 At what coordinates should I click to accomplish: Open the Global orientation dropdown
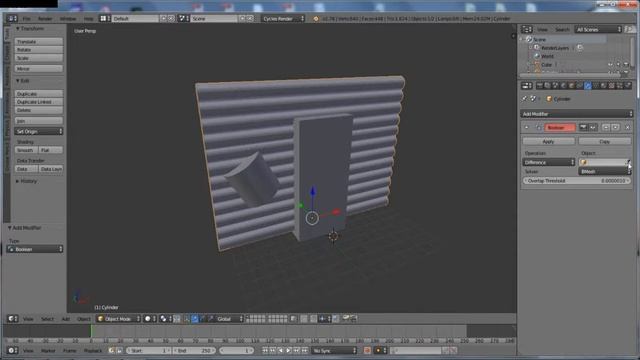(x=229, y=319)
